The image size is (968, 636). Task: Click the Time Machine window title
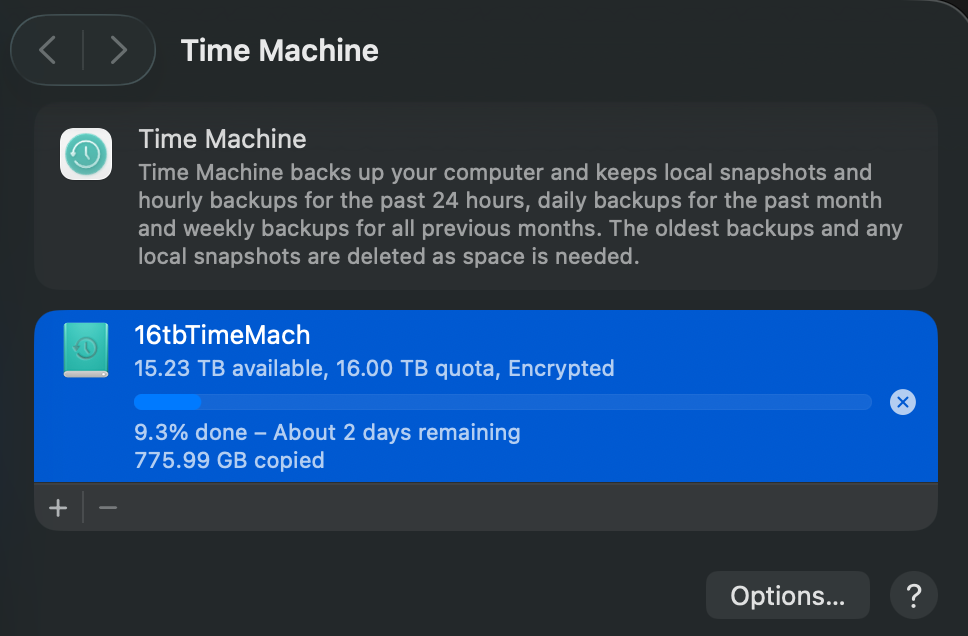click(279, 50)
